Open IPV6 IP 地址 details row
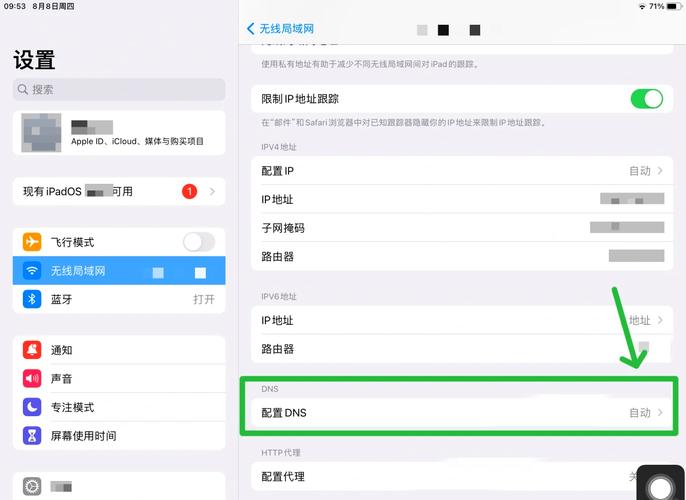This screenshot has height=500, width=686. [462, 320]
